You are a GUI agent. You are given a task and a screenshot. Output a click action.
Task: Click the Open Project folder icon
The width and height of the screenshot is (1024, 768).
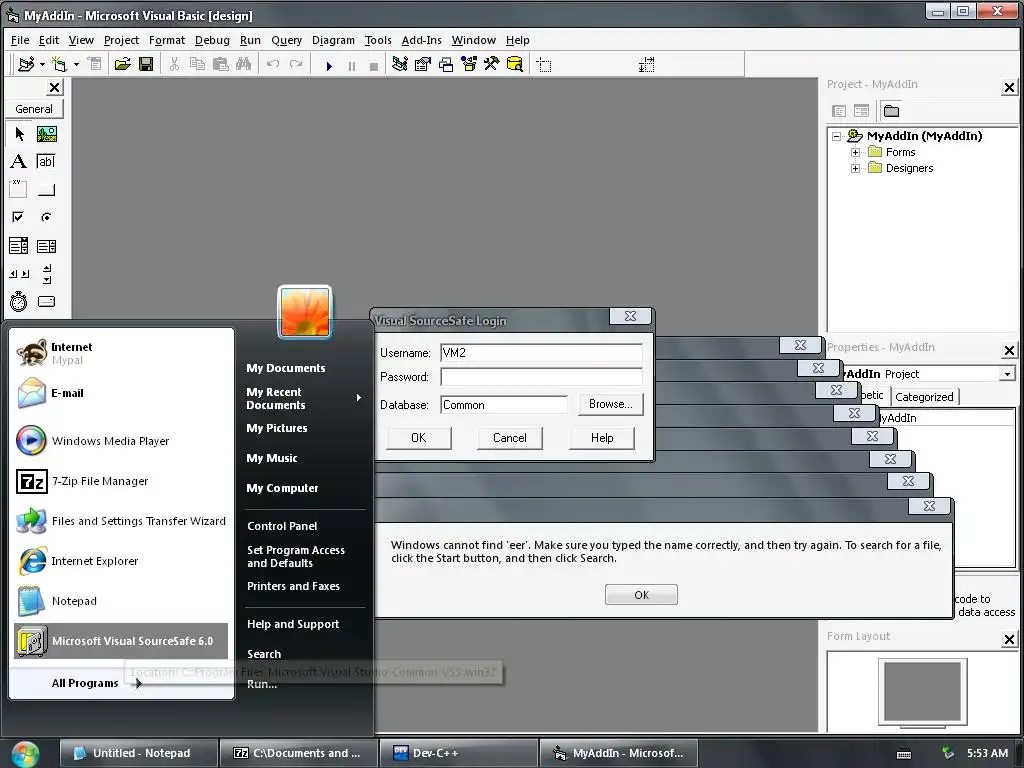122,64
